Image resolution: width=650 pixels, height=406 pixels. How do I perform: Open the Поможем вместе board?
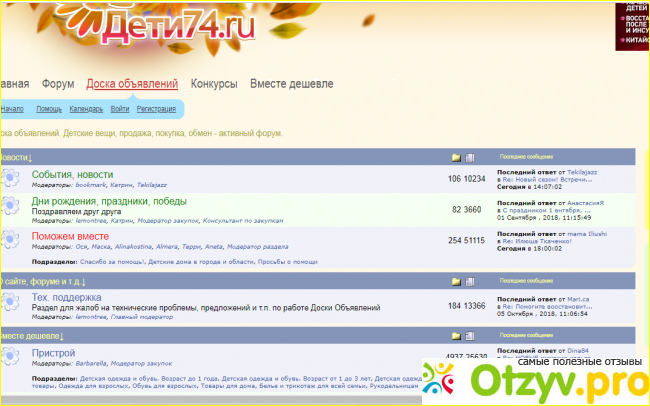tap(70, 236)
